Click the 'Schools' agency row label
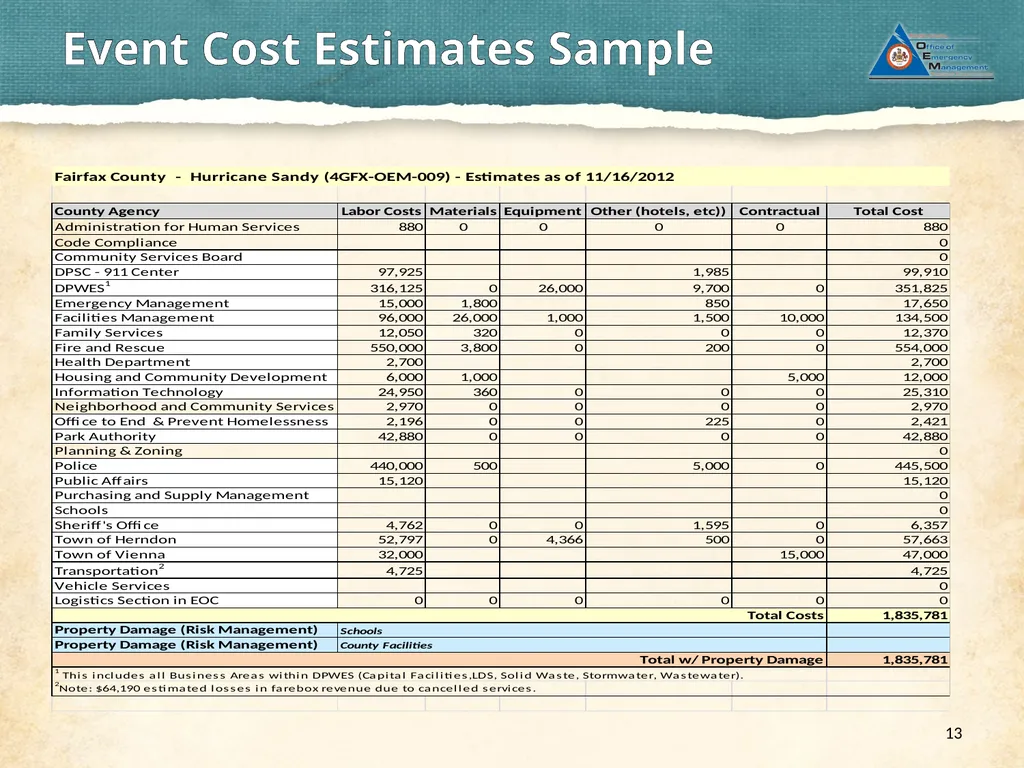 click(81, 510)
